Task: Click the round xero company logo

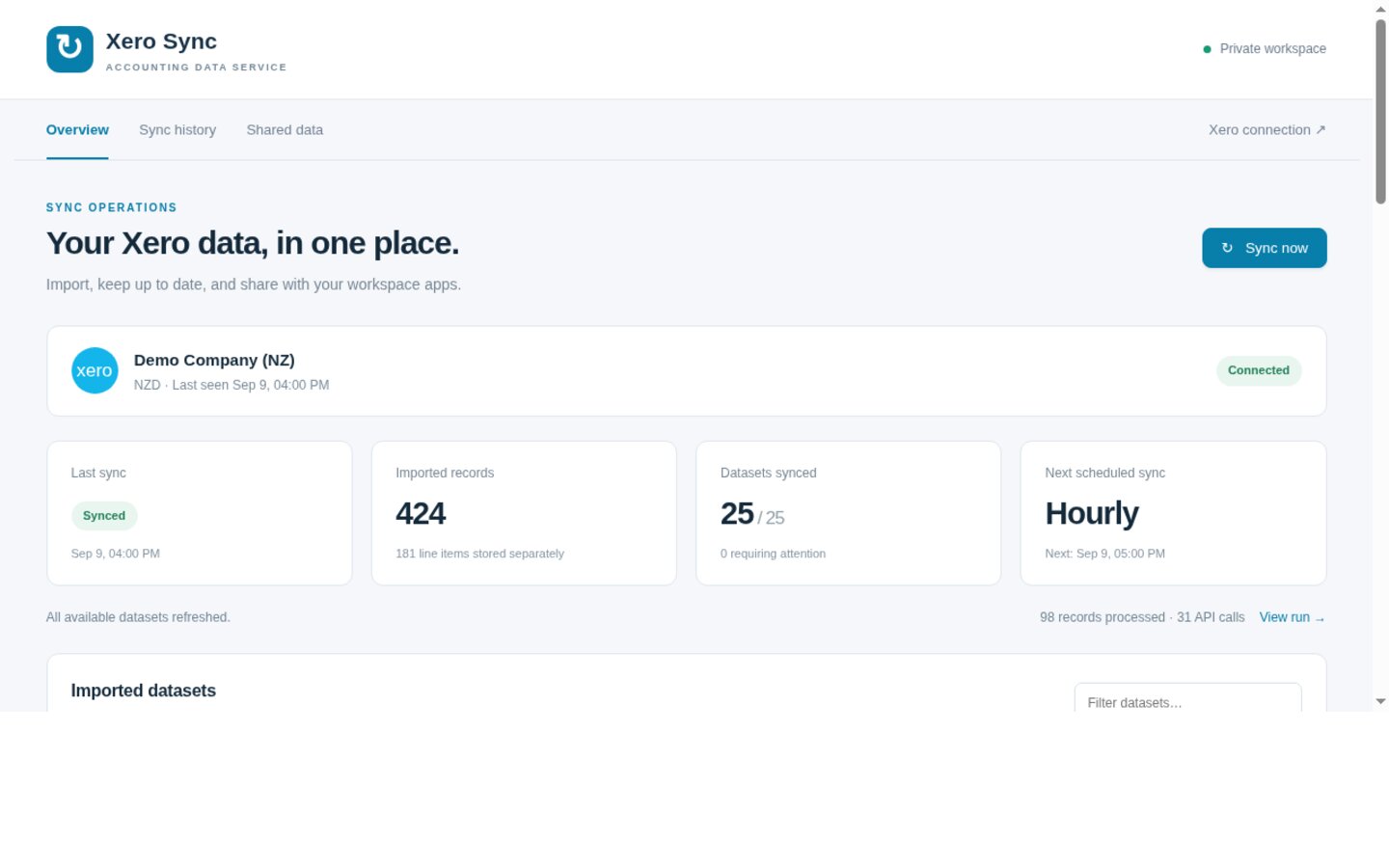Action: [95, 370]
